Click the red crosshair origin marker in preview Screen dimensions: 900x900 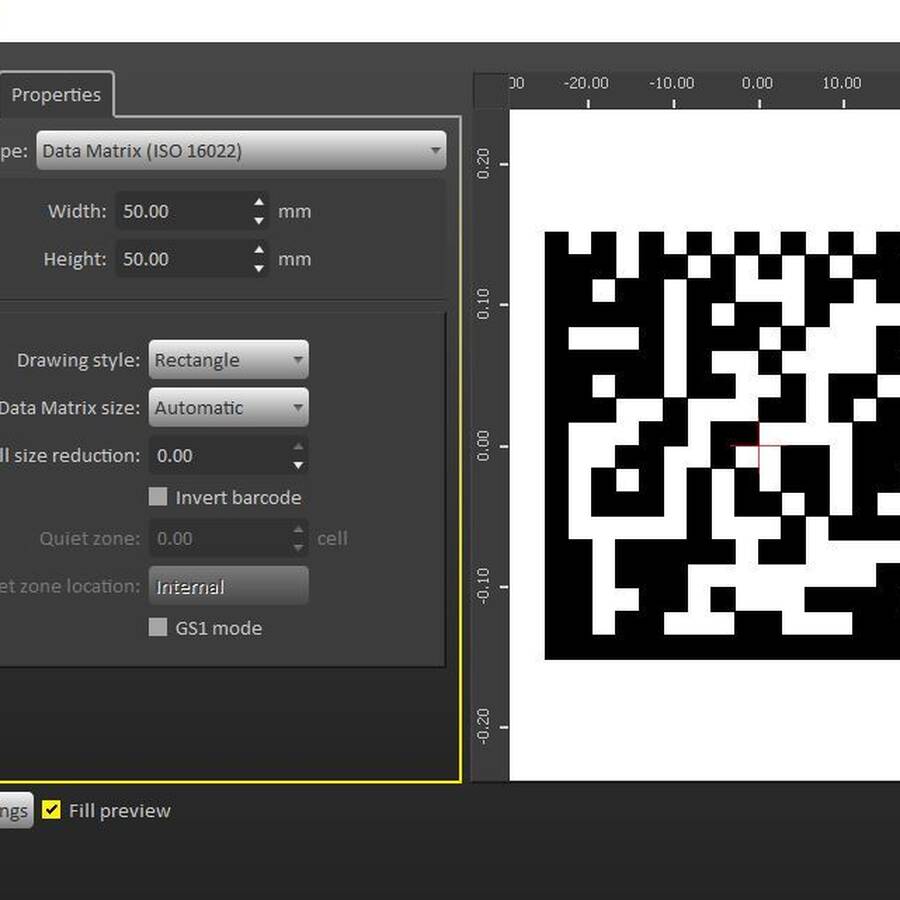tap(759, 445)
